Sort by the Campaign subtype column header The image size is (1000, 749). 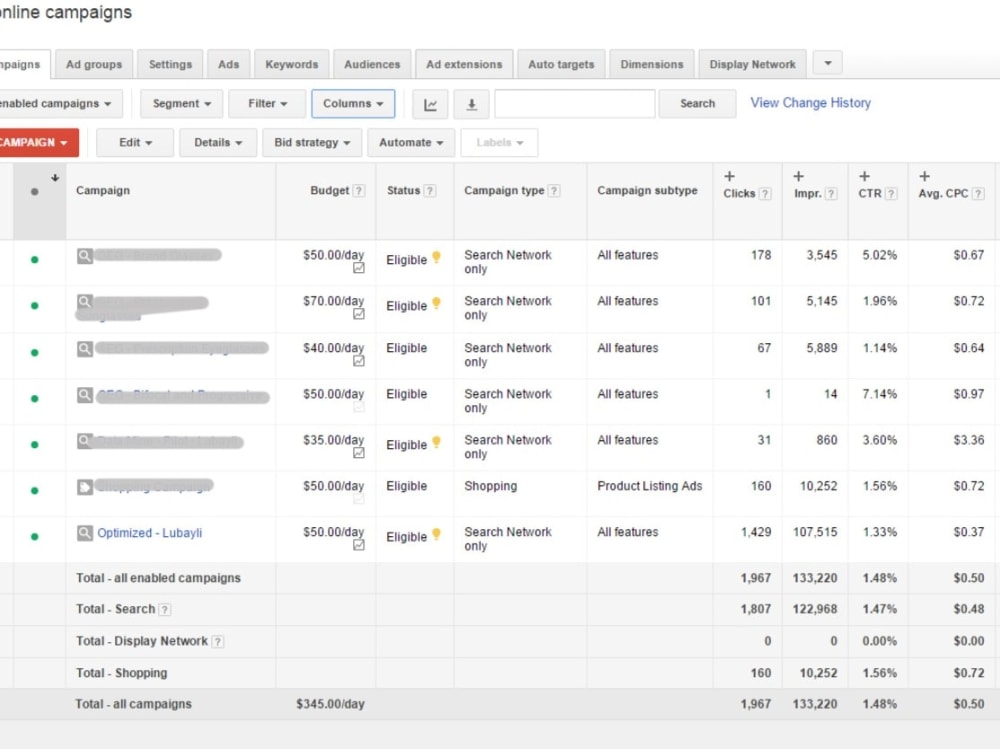(x=647, y=191)
